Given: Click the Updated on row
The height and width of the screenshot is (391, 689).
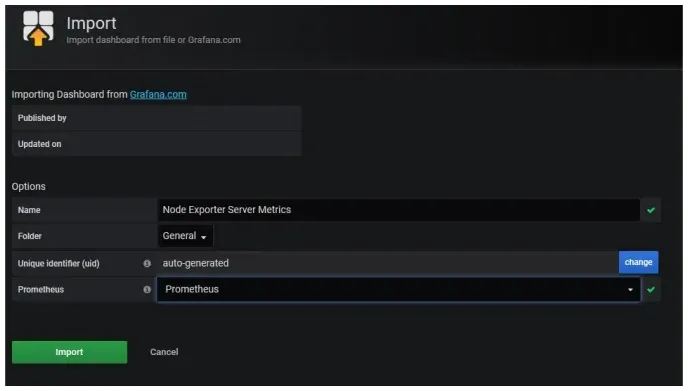Looking at the screenshot, I should coord(156,144).
